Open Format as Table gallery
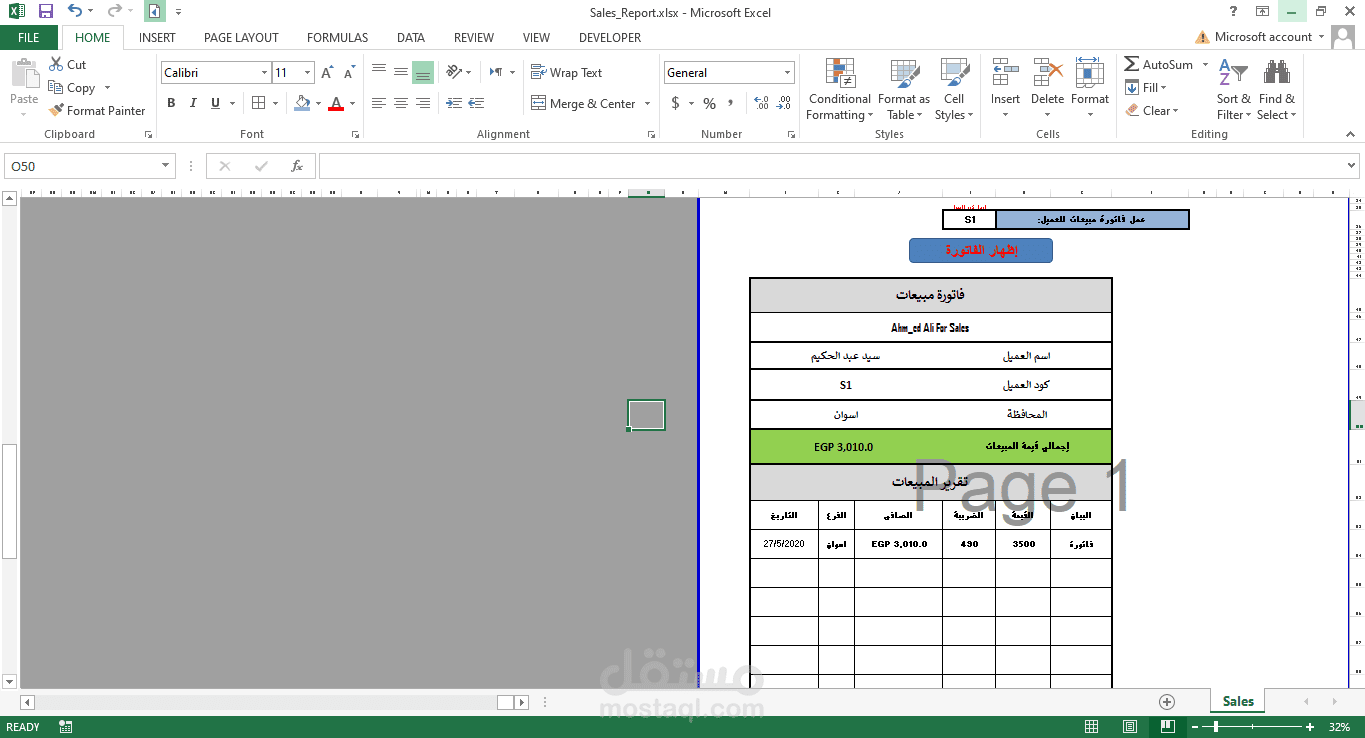 [x=903, y=90]
